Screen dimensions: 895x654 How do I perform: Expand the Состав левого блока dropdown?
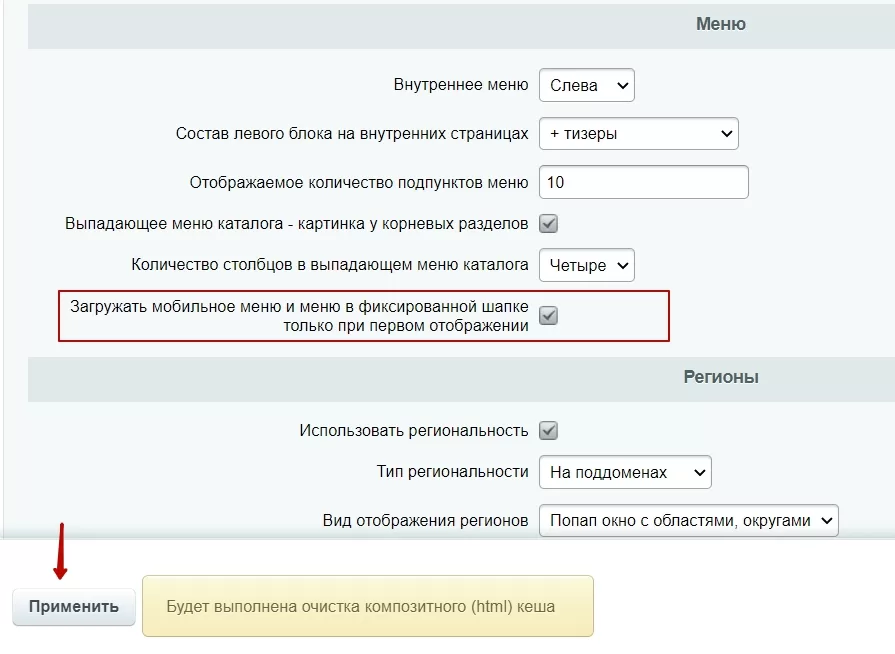click(639, 134)
